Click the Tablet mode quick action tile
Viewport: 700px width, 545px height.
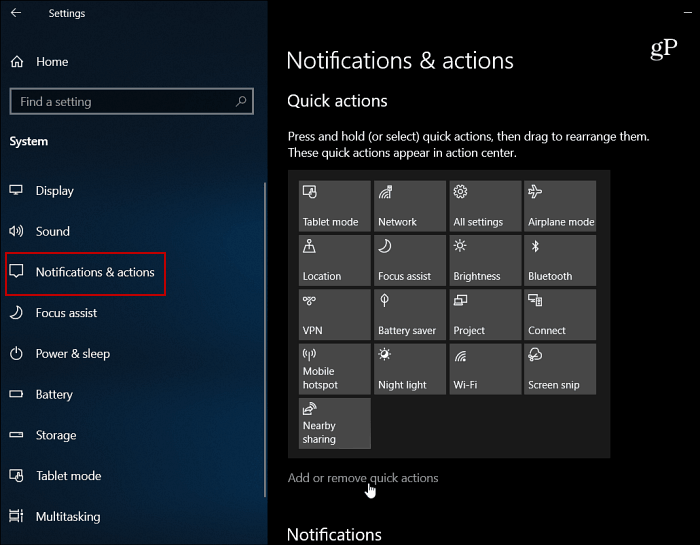point(335,206)
